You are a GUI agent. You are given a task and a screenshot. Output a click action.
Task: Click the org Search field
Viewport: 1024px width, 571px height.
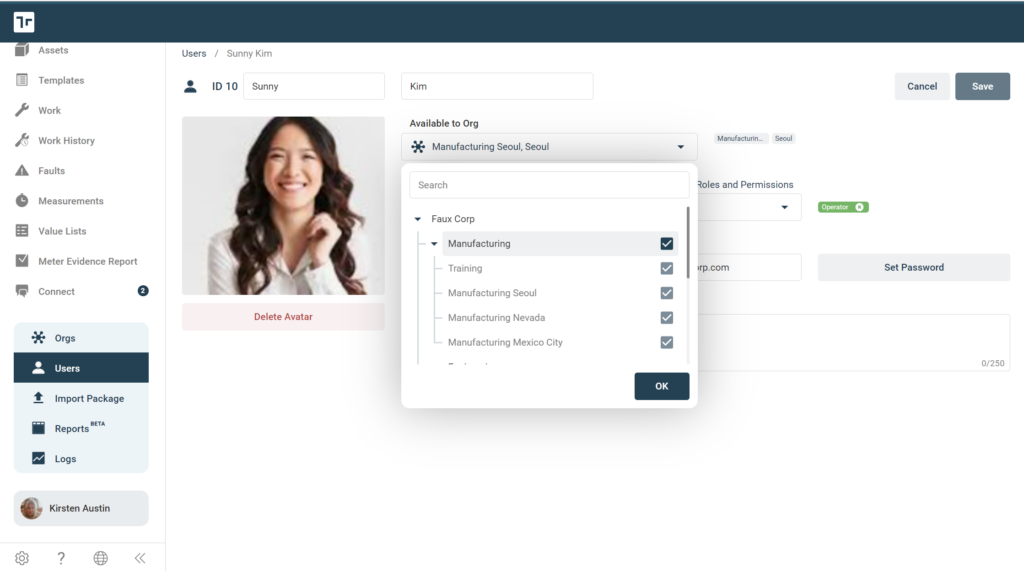pos(549,185)
